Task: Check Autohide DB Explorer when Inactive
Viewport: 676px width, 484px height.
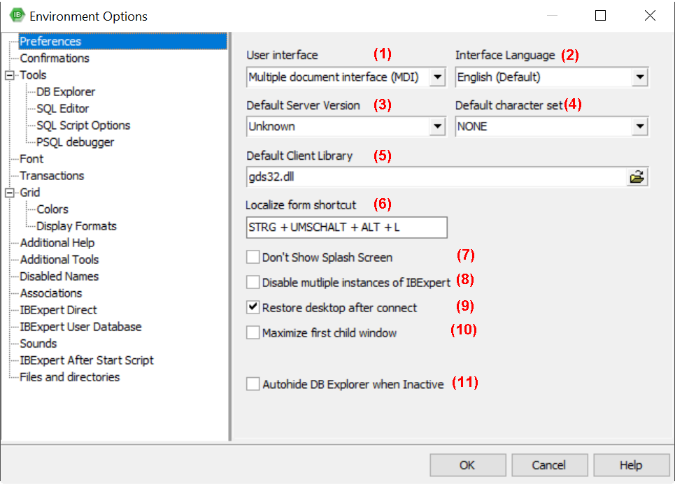Action: tap(253, 383)
